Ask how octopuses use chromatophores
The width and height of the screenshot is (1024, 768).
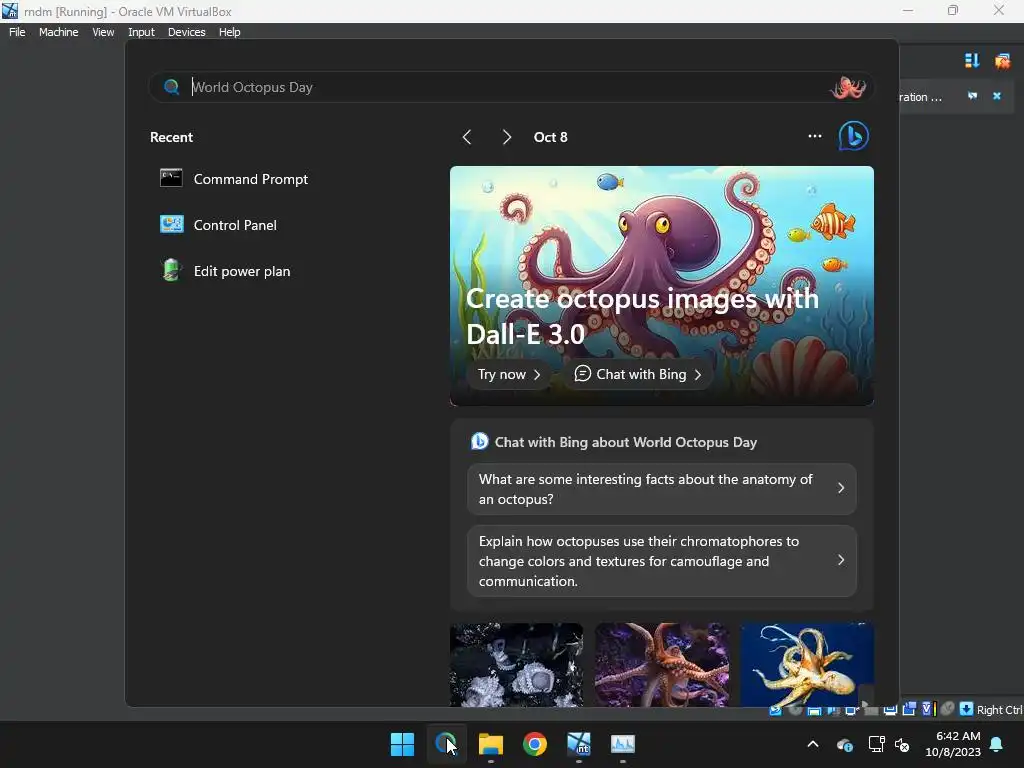662,561
